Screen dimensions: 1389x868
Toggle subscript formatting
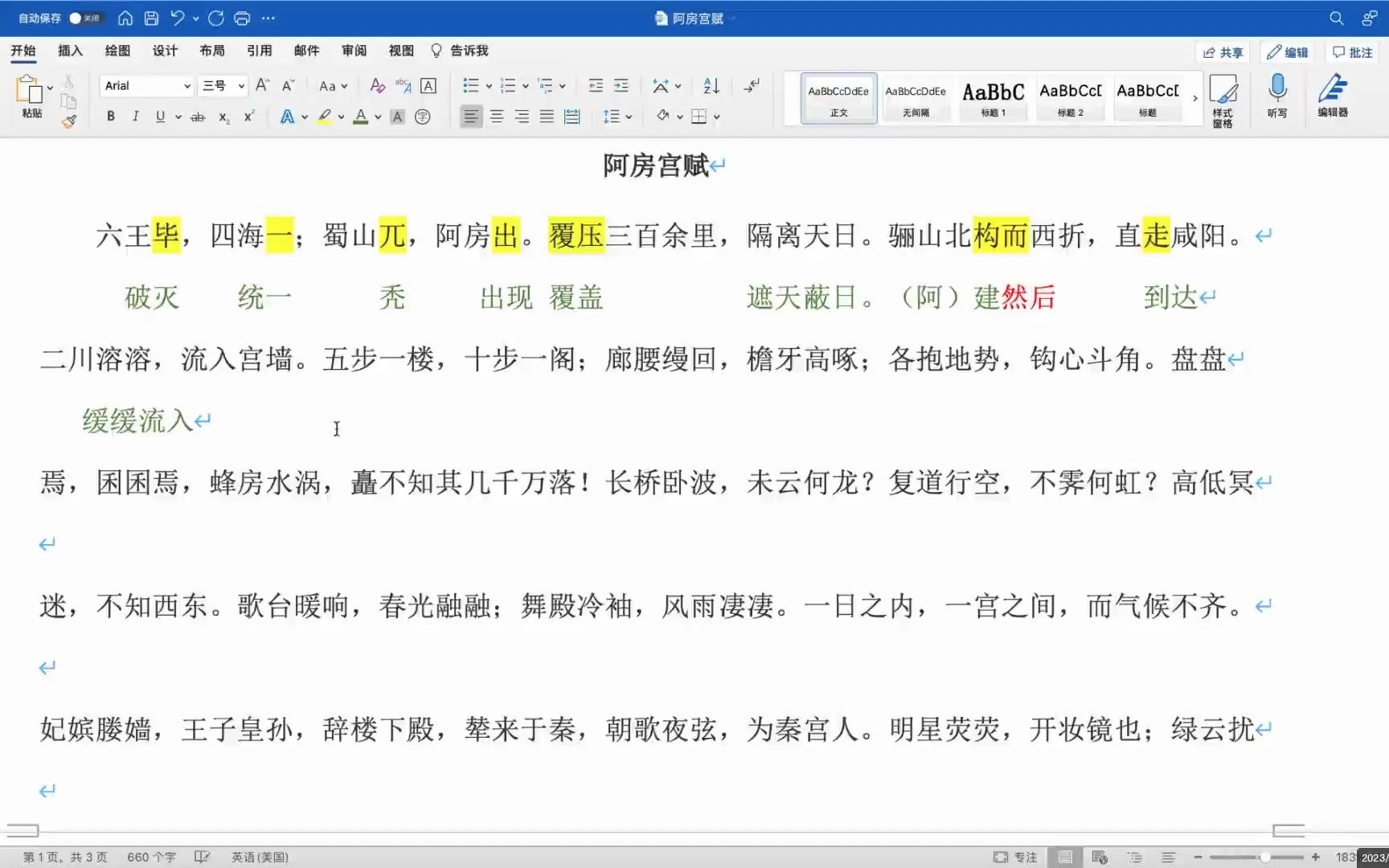(x=224, y=117)
